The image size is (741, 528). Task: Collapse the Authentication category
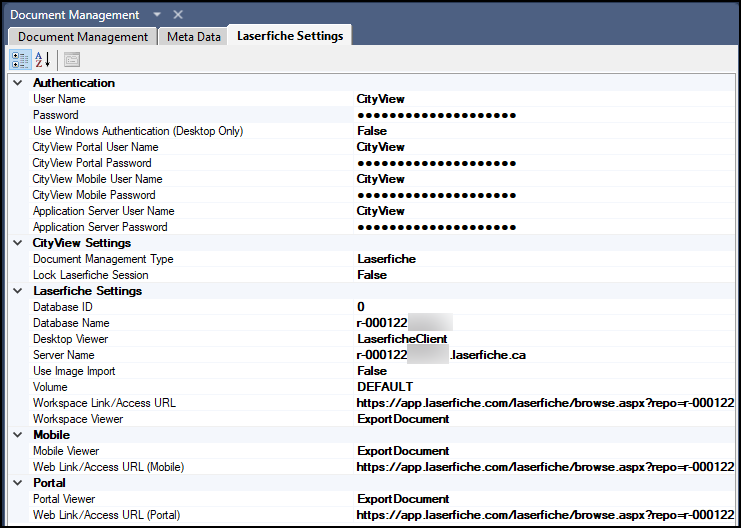pyautogui.click(x=17, y=83)
